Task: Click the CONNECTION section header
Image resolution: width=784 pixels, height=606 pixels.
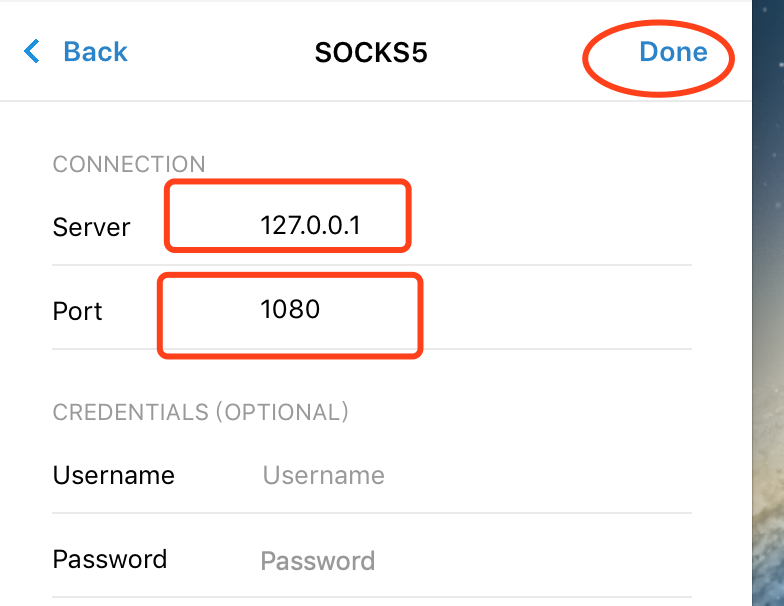Action: click(129, 165)
